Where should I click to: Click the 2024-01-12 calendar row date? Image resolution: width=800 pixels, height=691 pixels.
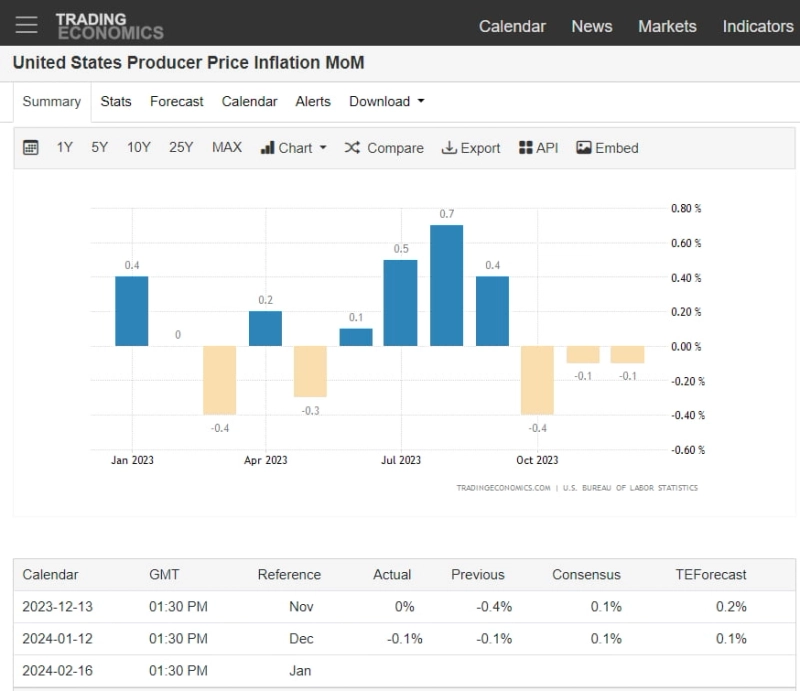57,638
